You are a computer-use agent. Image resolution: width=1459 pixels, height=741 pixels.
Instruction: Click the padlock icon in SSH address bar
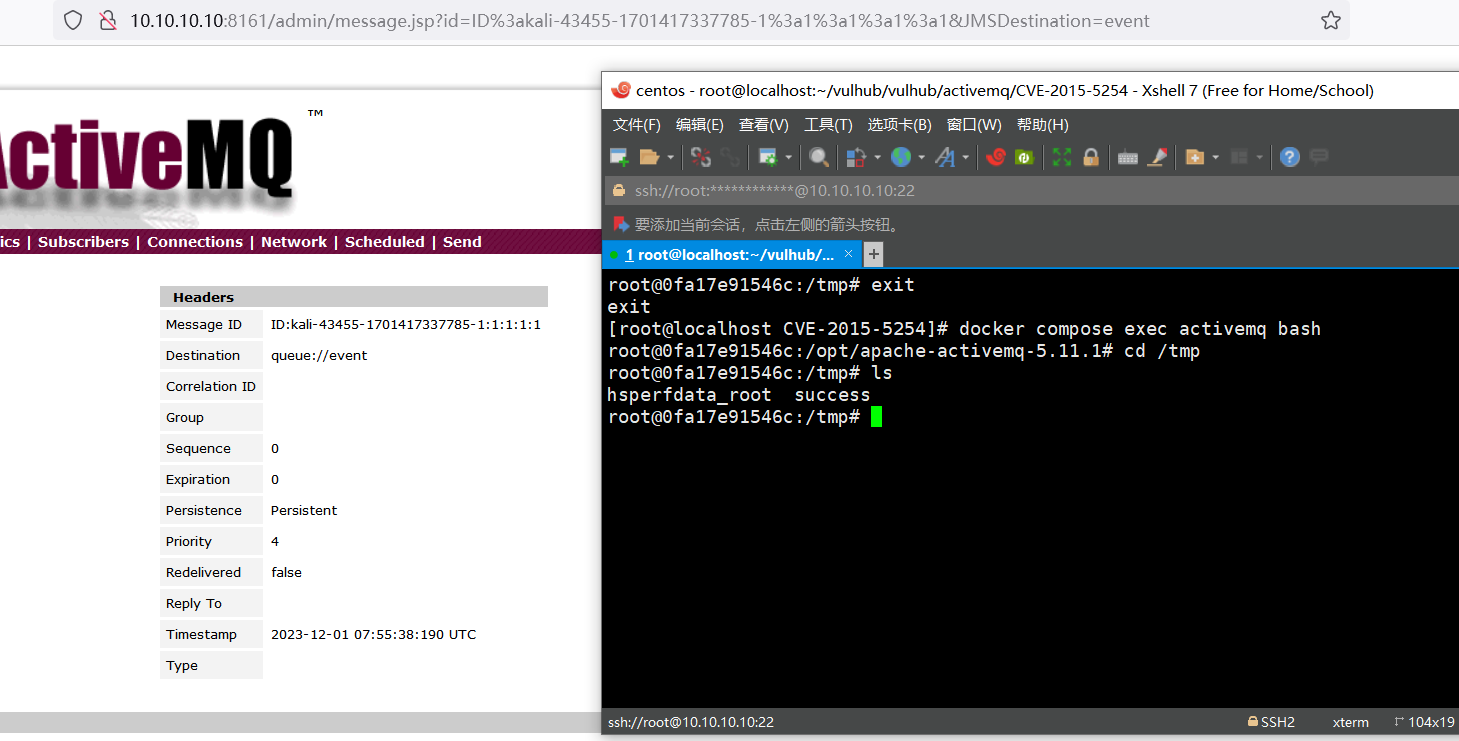[x=619, y=190]
